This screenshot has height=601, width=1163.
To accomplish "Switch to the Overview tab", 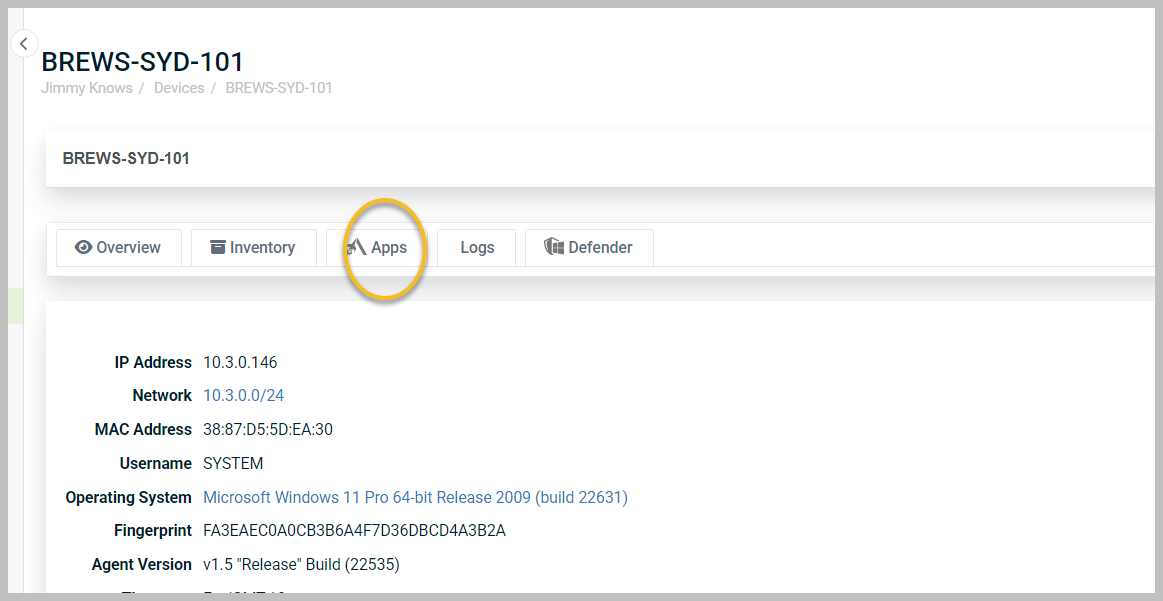I will coord(119,248).
